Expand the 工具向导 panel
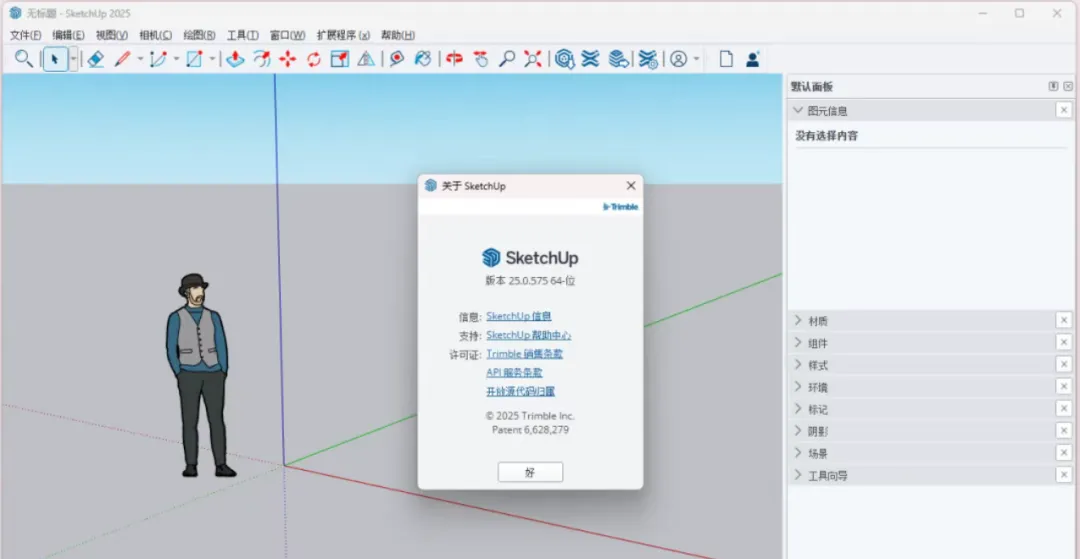 pyautogui.click(x=798, y=475)
